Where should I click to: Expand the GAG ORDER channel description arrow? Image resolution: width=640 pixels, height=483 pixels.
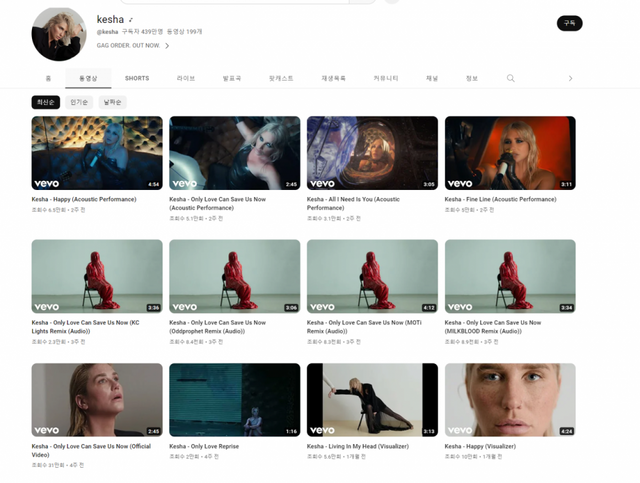(x=167, y=46)
